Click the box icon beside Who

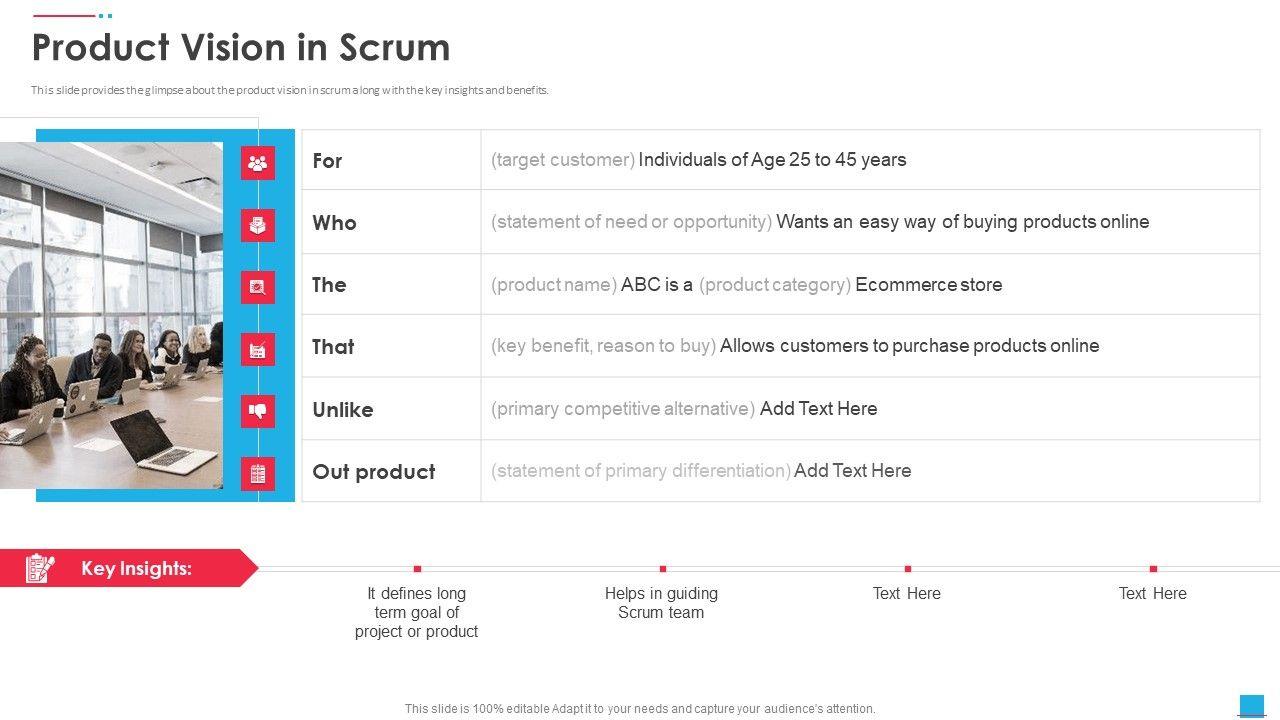258,225
